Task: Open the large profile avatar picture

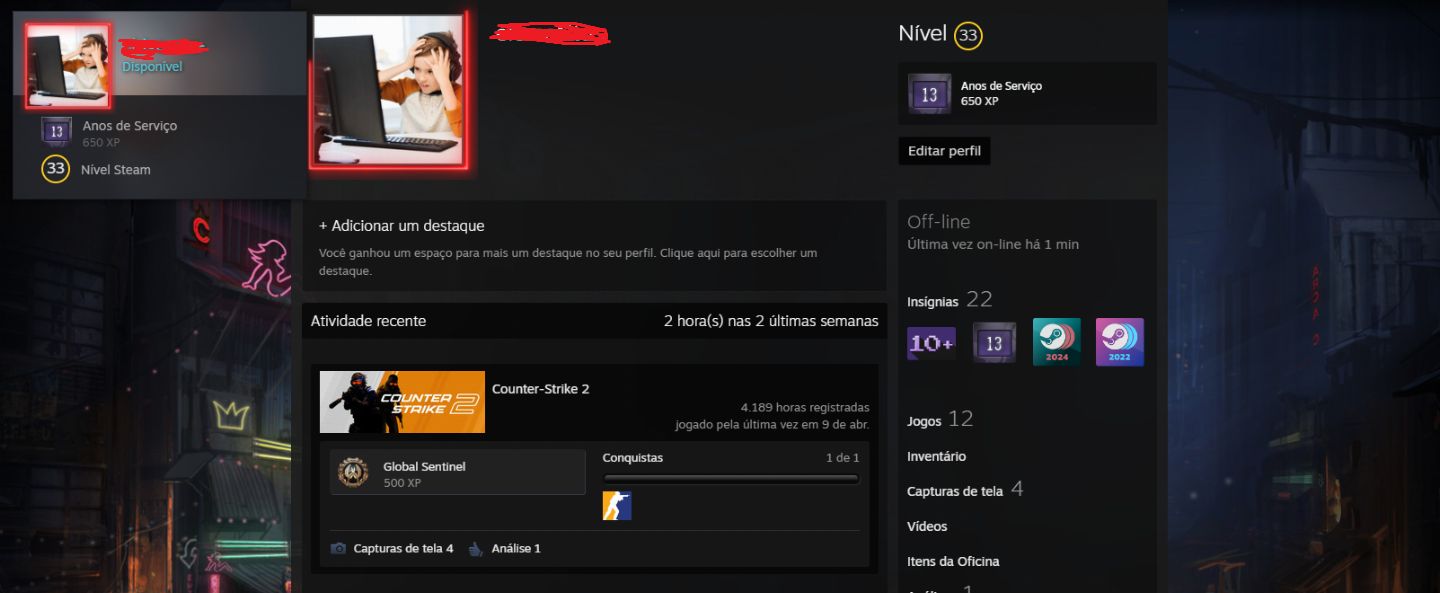Action: tap(388, 90)
